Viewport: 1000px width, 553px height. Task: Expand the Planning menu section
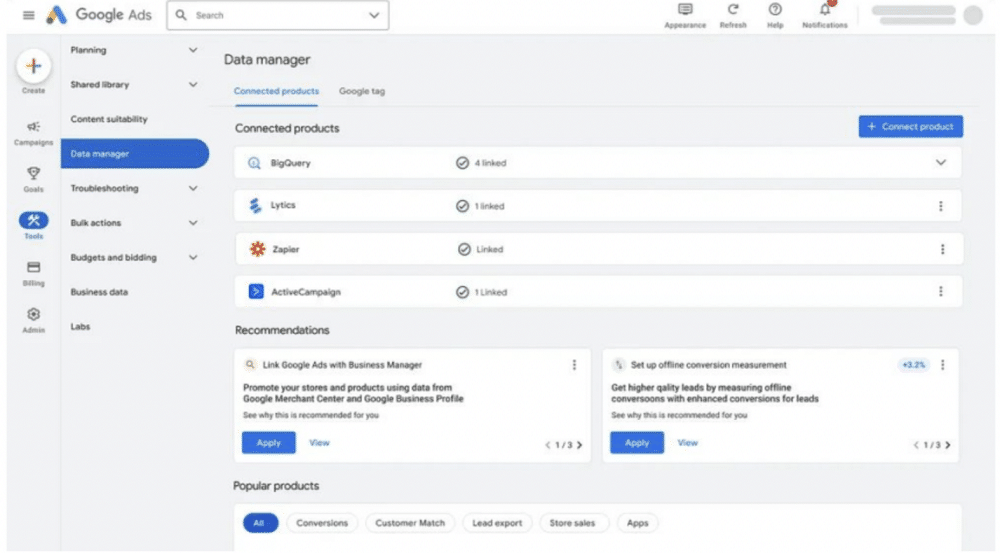click(x=193, y=50)
